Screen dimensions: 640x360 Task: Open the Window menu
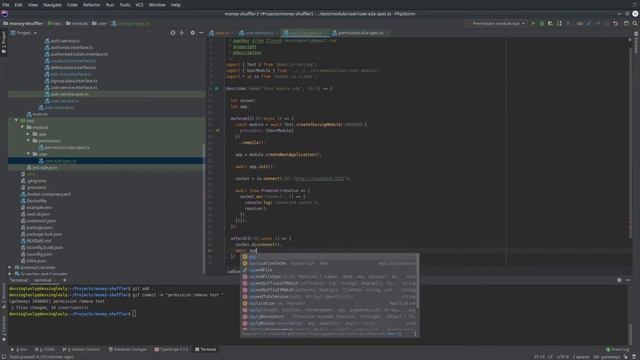[157, 5]
